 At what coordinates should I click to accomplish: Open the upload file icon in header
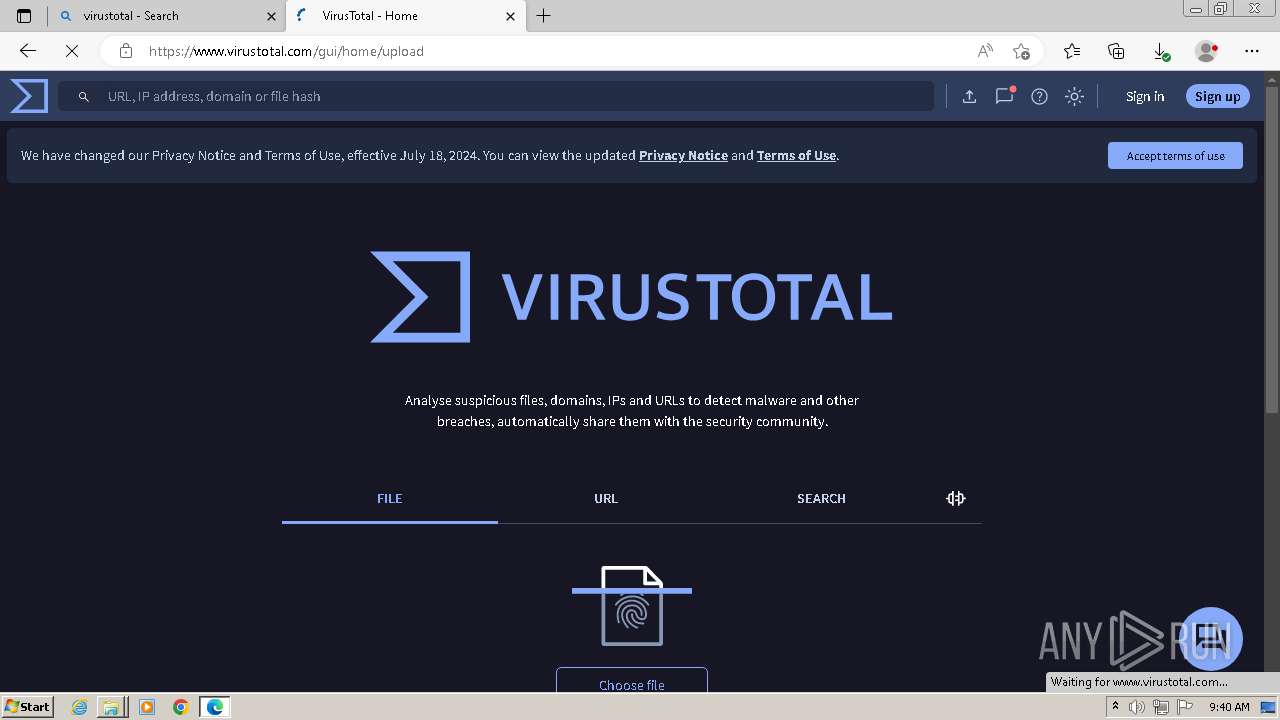click(x=969, y=96)
